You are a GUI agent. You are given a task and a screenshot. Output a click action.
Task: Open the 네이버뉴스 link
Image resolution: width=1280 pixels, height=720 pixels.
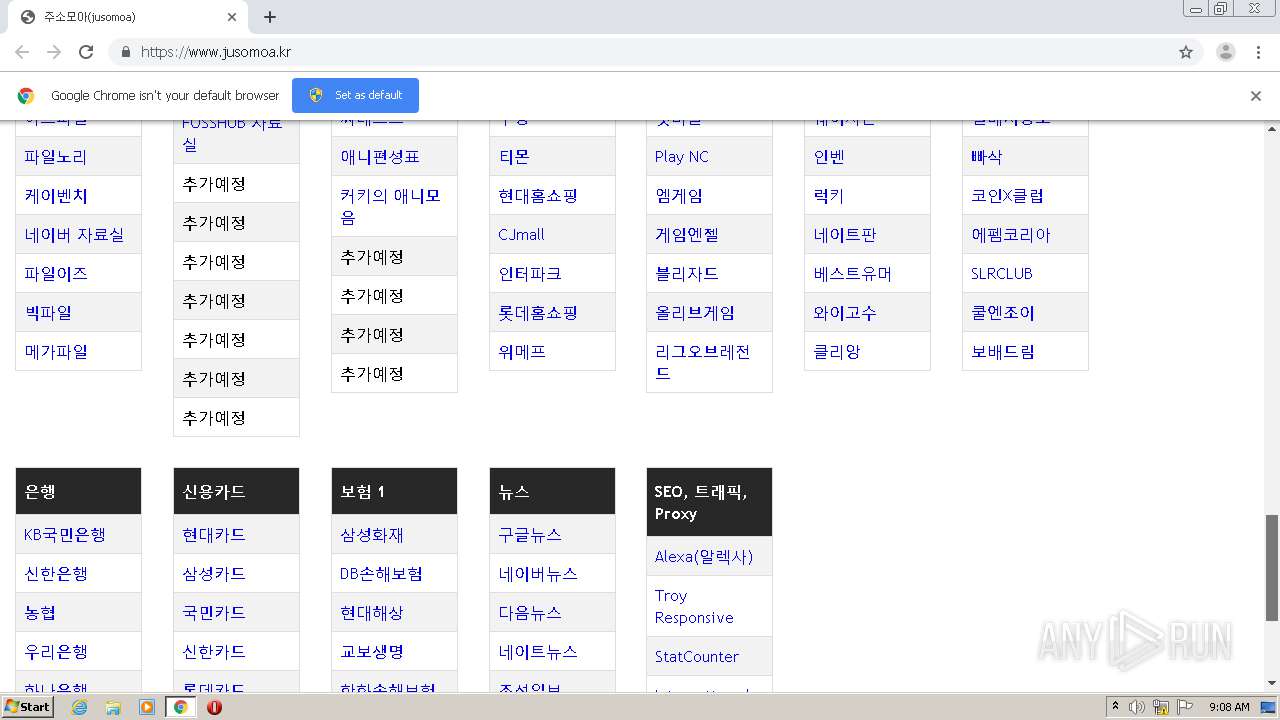(x=538, y=574)
